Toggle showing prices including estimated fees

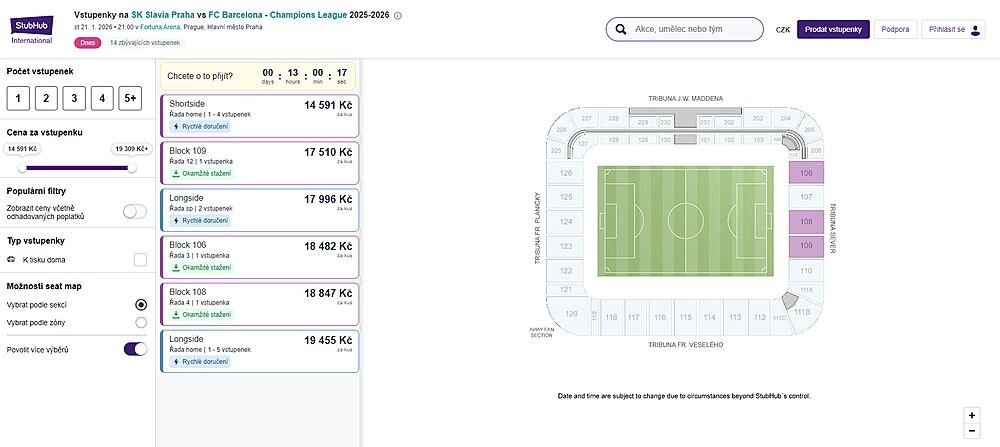[134, 211]
